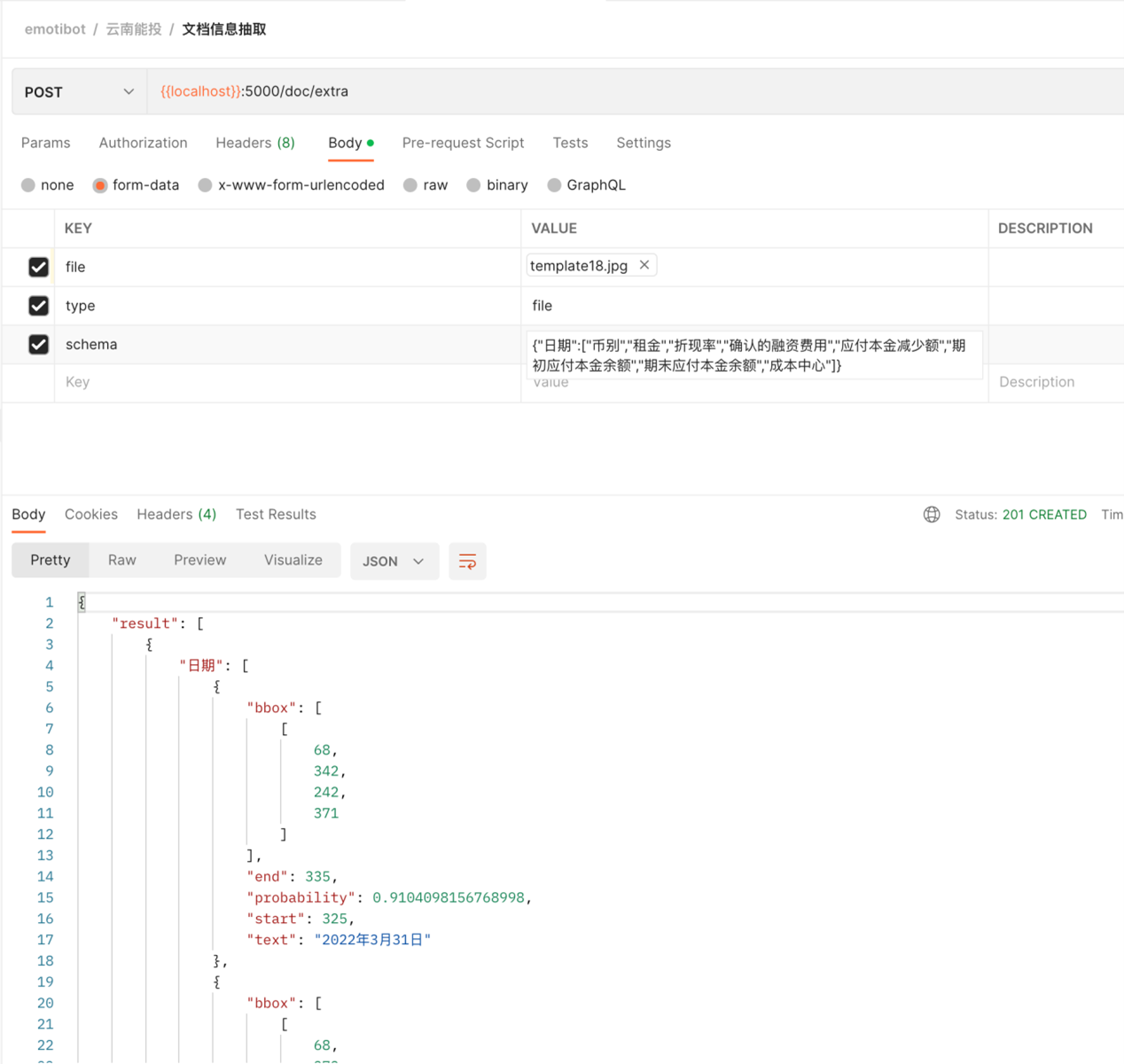Select the x-www-form-urlencoded body option
The image size is (1124, 1064).
pos(291,184)
